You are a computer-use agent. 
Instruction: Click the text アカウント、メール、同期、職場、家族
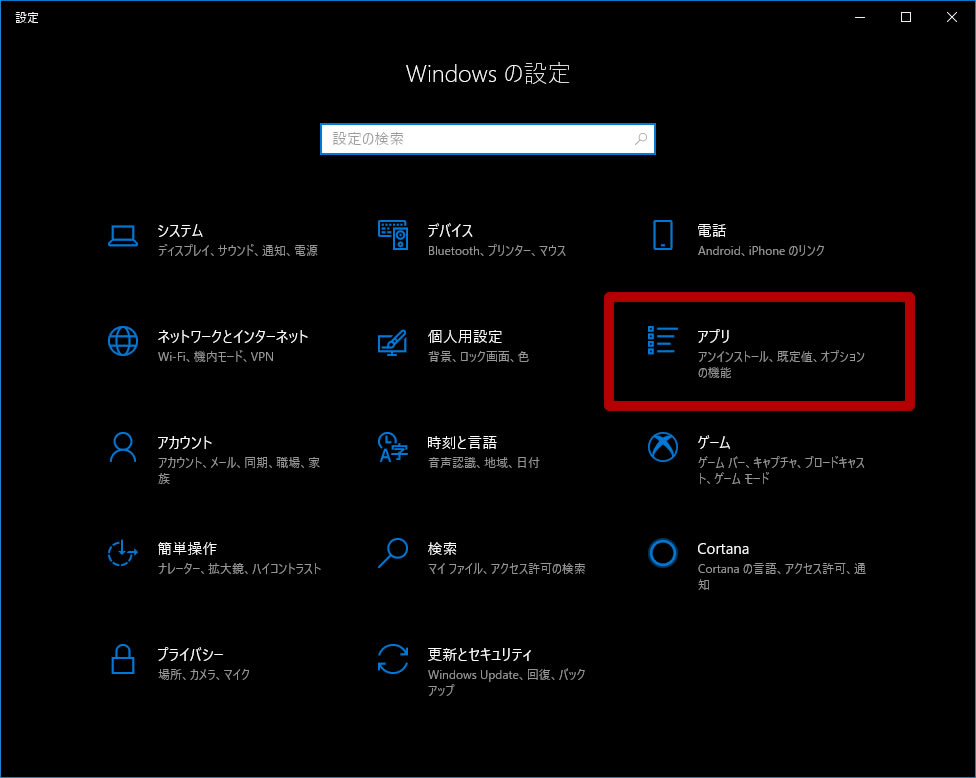click(238, 471)
